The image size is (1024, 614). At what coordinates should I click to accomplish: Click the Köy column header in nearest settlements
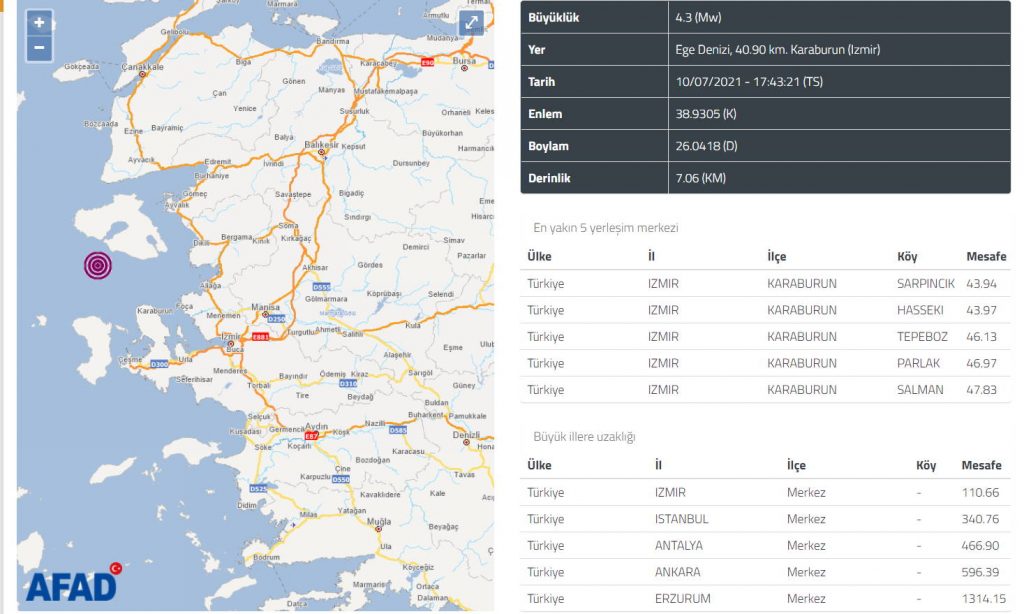(907, 257)
